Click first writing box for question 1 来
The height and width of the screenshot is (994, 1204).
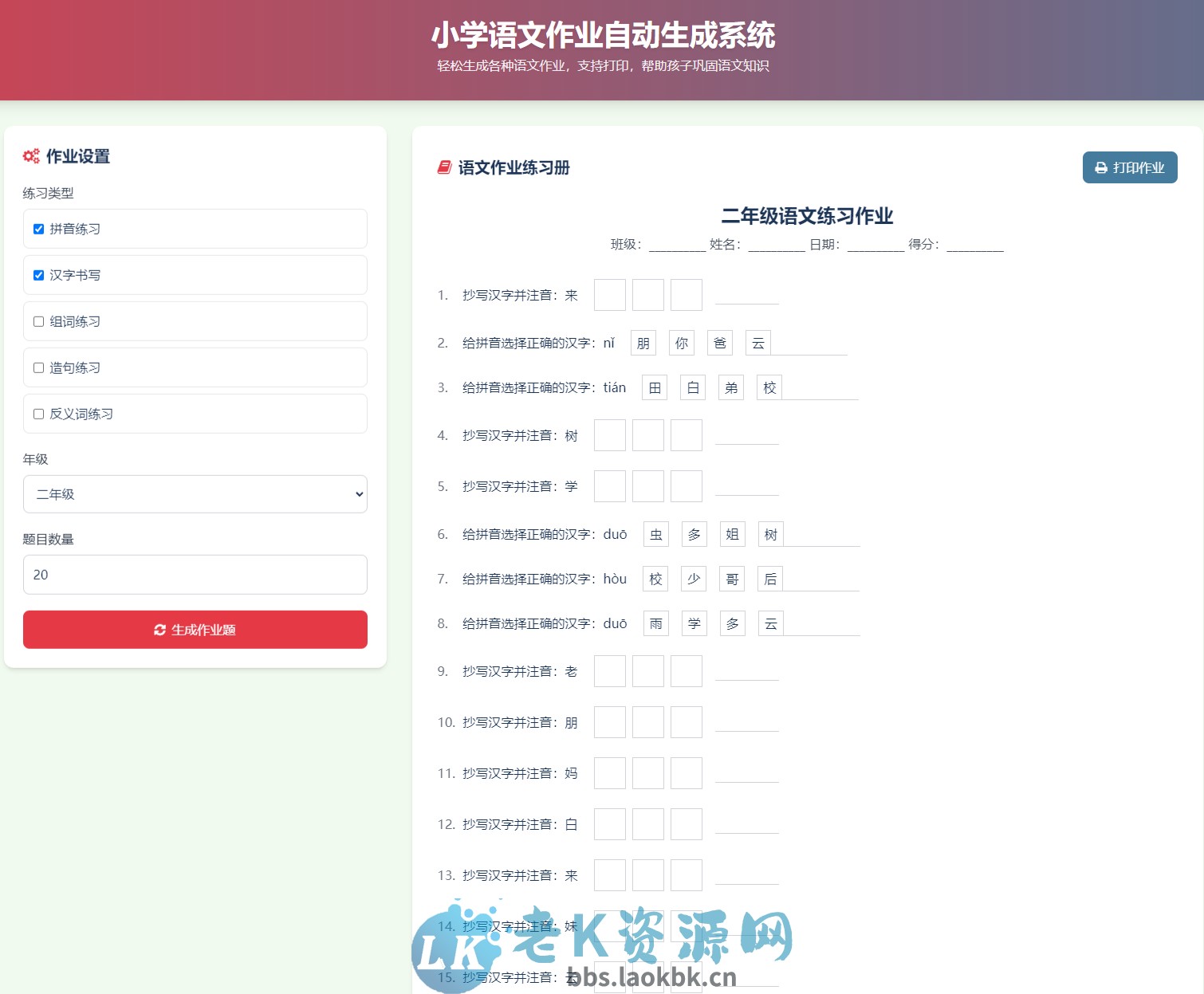pyautogui.click(x=610, y=295)
